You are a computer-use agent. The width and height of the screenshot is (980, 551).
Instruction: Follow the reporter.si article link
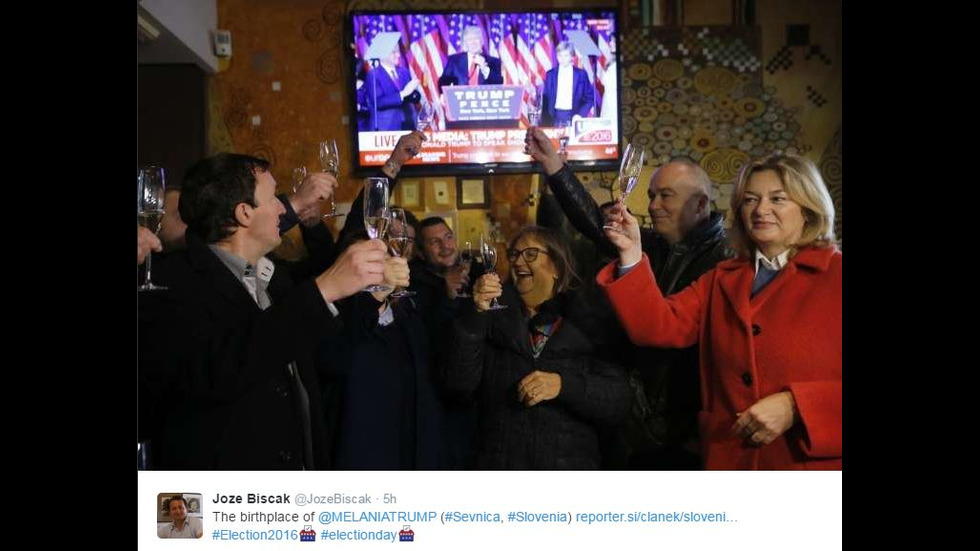pyautogui.click(x=656, y=517)
